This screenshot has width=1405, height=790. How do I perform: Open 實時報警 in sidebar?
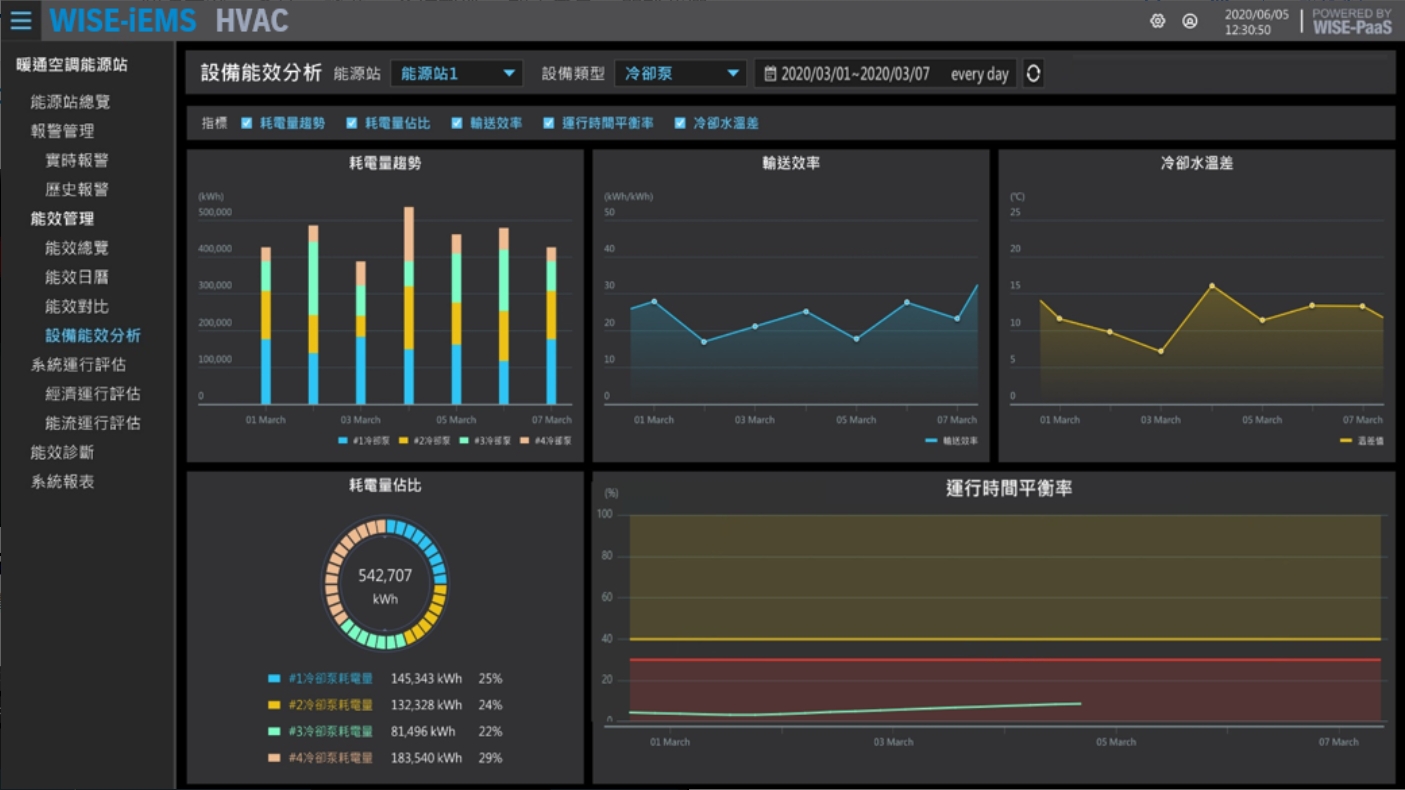[77, 160]
